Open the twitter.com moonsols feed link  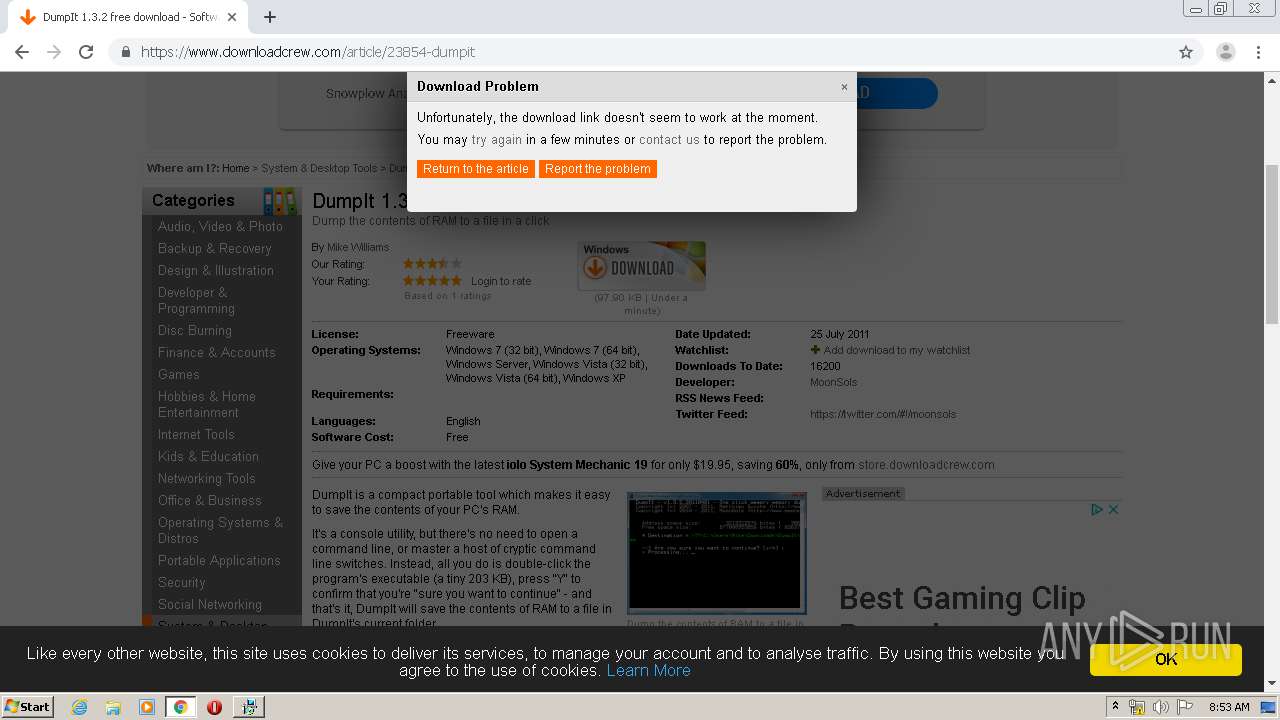pyautogui.click(x=883, y=414)
